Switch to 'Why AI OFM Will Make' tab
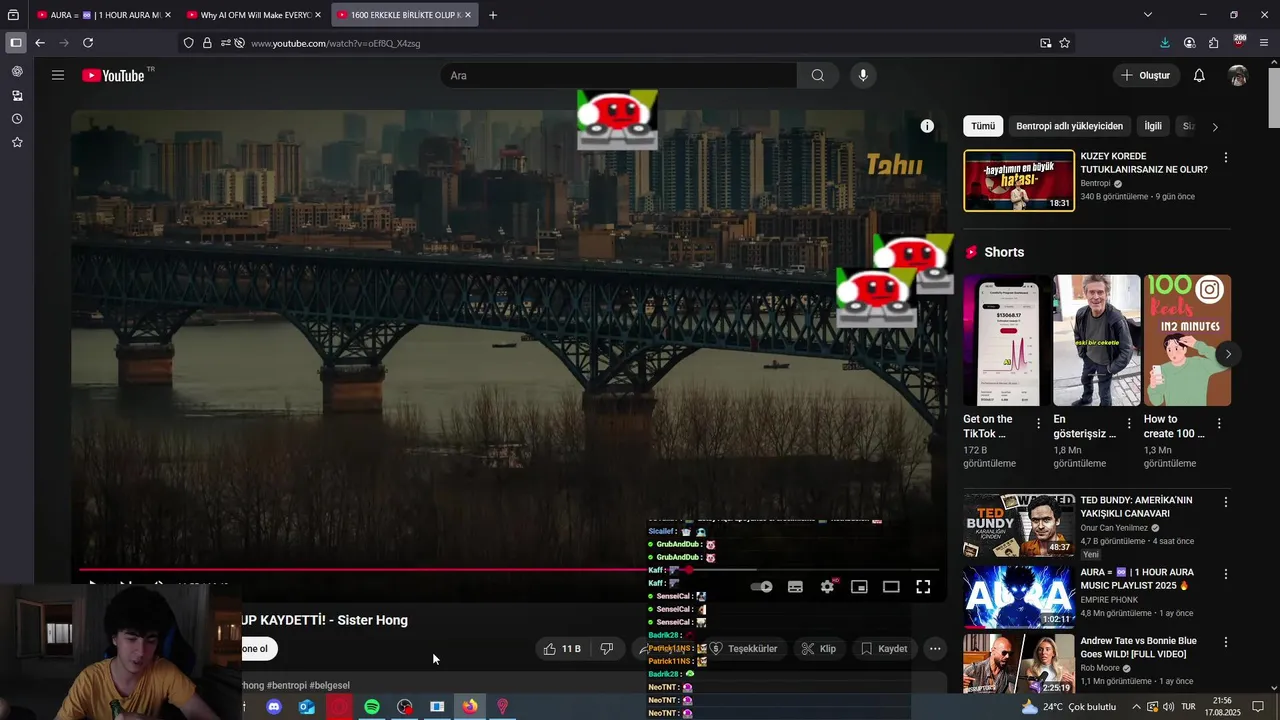1280x720 pixels. (254, 15)
